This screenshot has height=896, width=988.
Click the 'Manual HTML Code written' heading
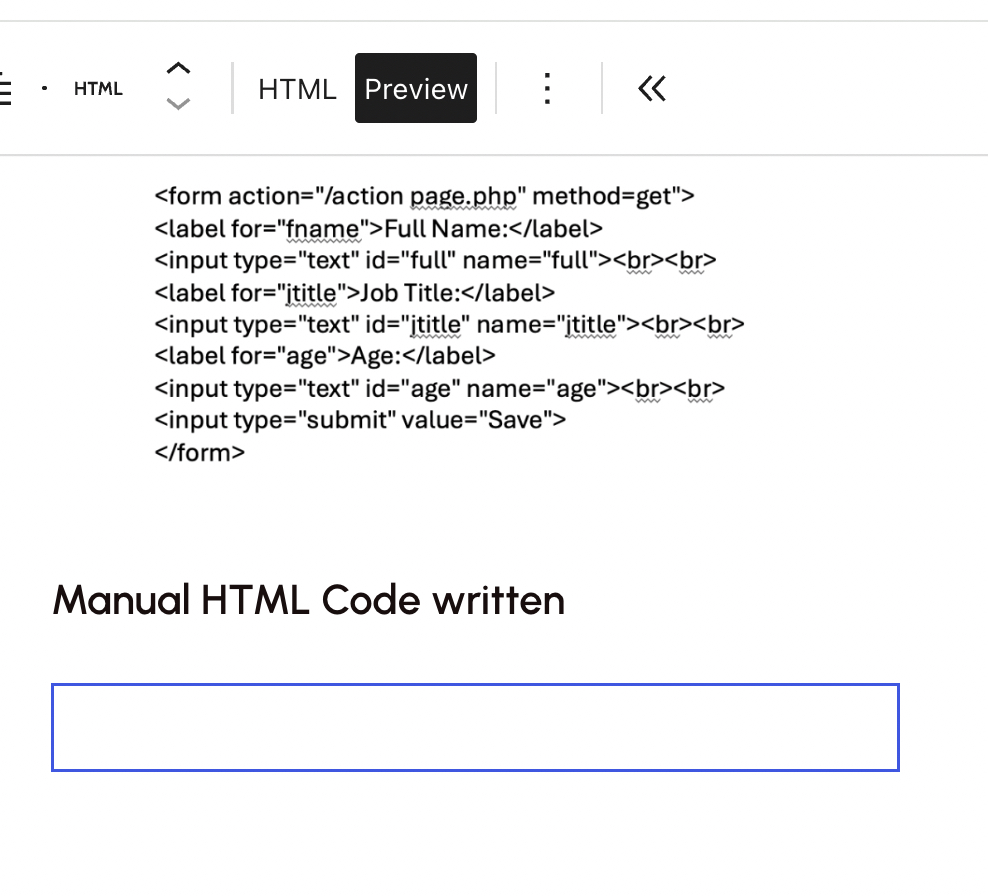[308, 600]
